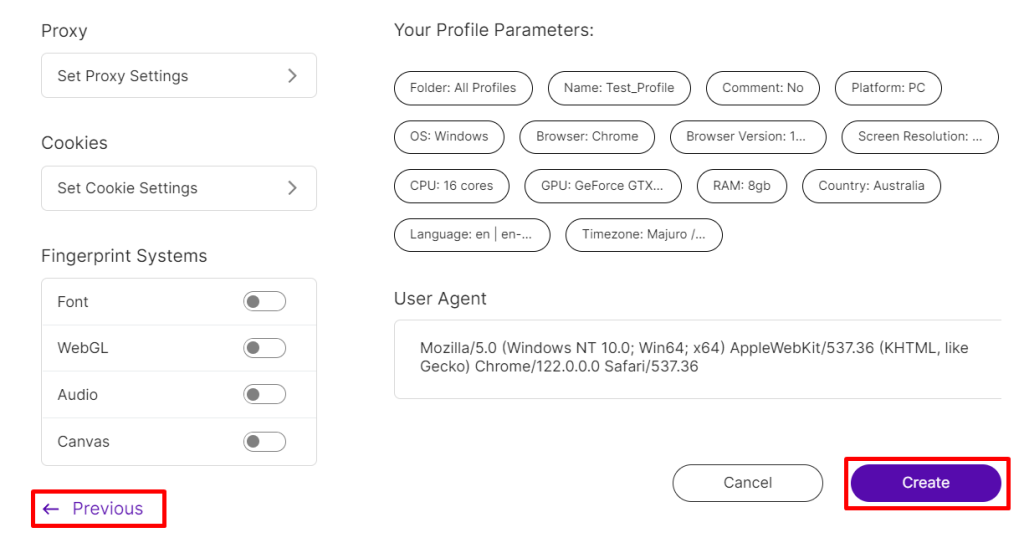Click the Country: Australia parameter tag
Screen dimensions: 1024x548
point(871,186)
